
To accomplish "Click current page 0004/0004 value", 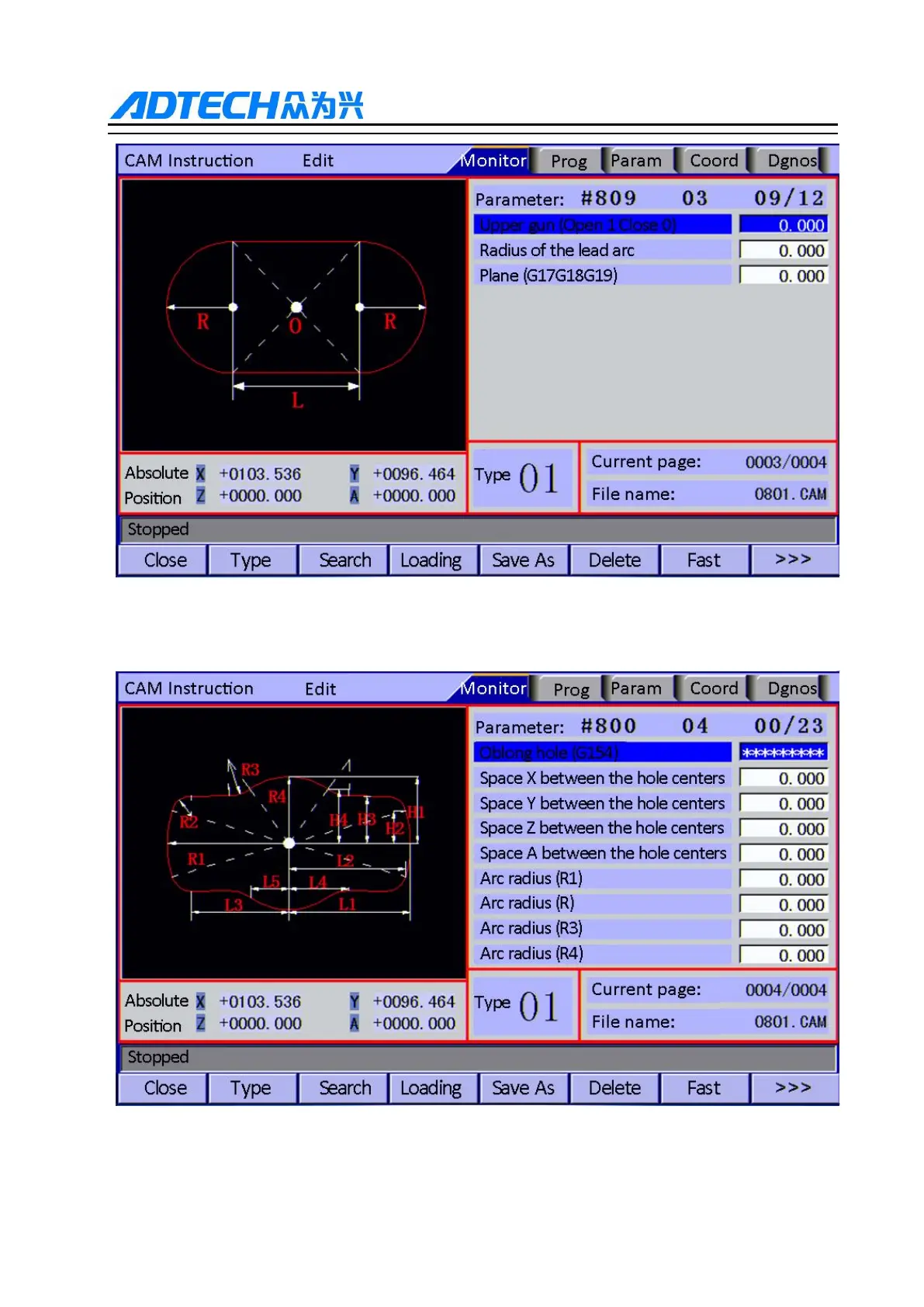I will point(786,990).
